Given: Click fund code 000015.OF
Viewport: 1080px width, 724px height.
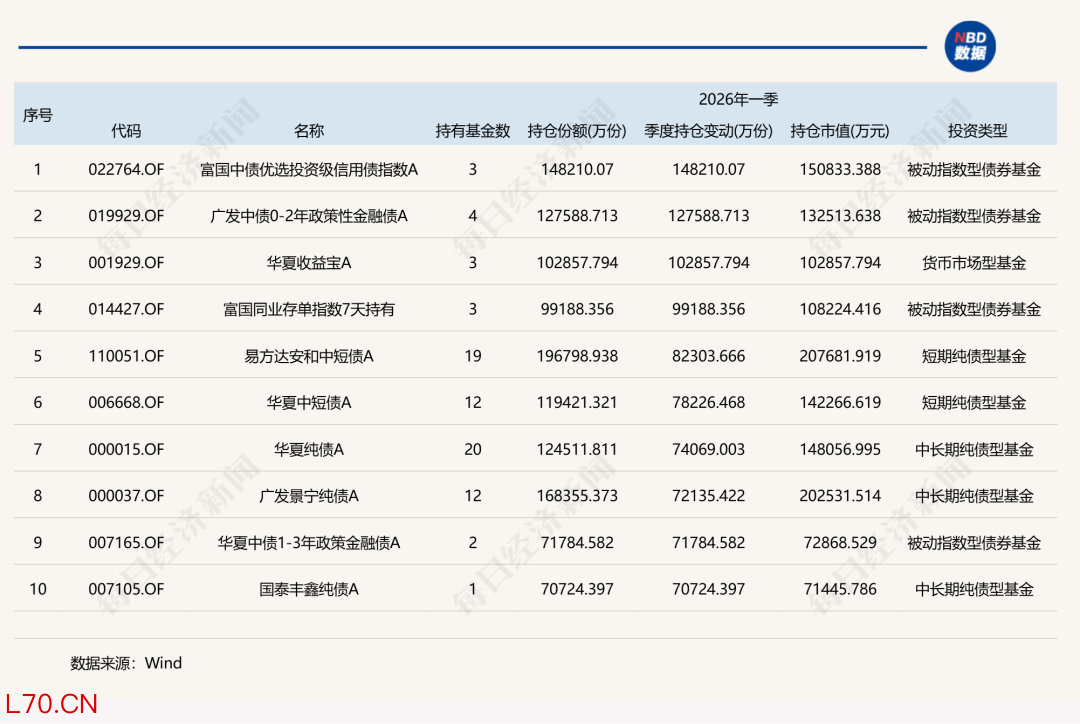Looking at the screenshot, I should (x=126, y=450).
